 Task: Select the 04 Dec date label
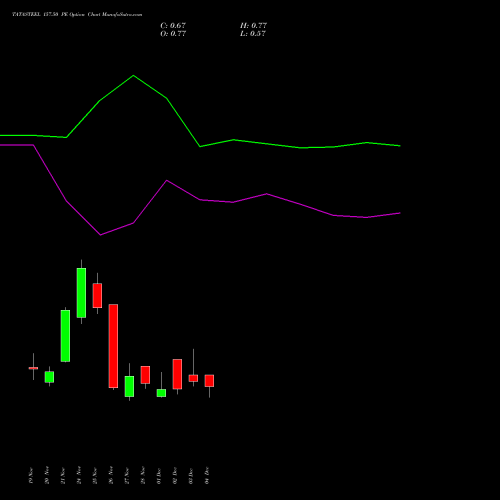click(207, 476)
